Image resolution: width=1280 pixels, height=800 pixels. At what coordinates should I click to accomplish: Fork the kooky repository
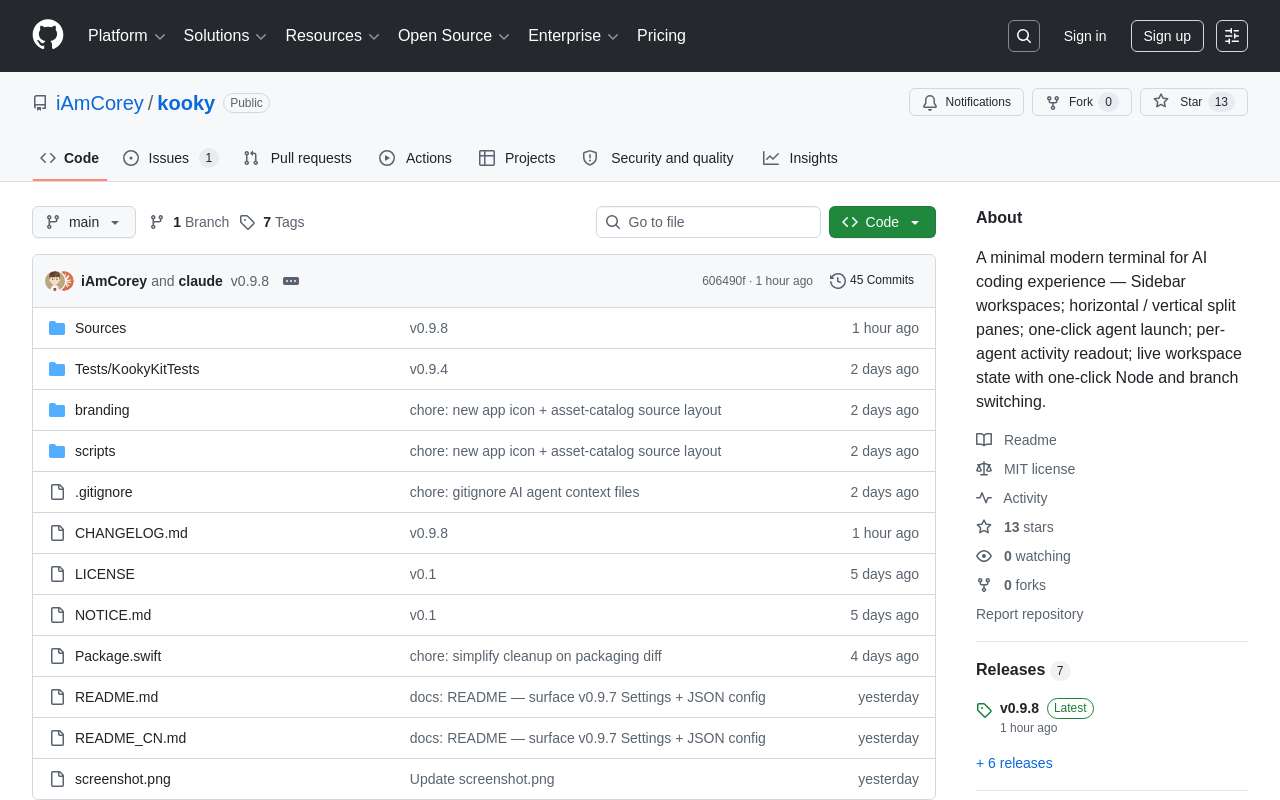tap(1082, 102)
